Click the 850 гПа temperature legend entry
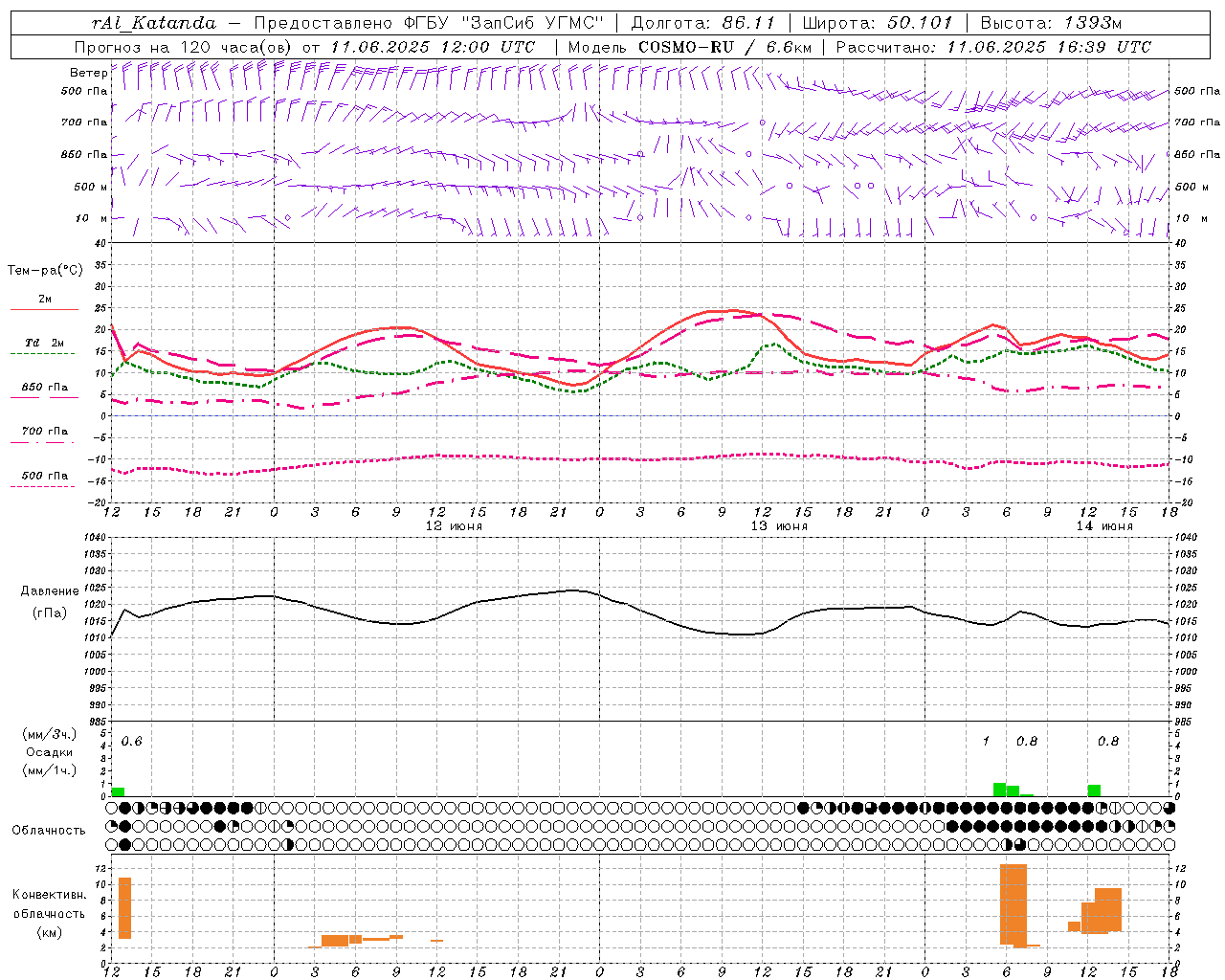 coord(44,388)
